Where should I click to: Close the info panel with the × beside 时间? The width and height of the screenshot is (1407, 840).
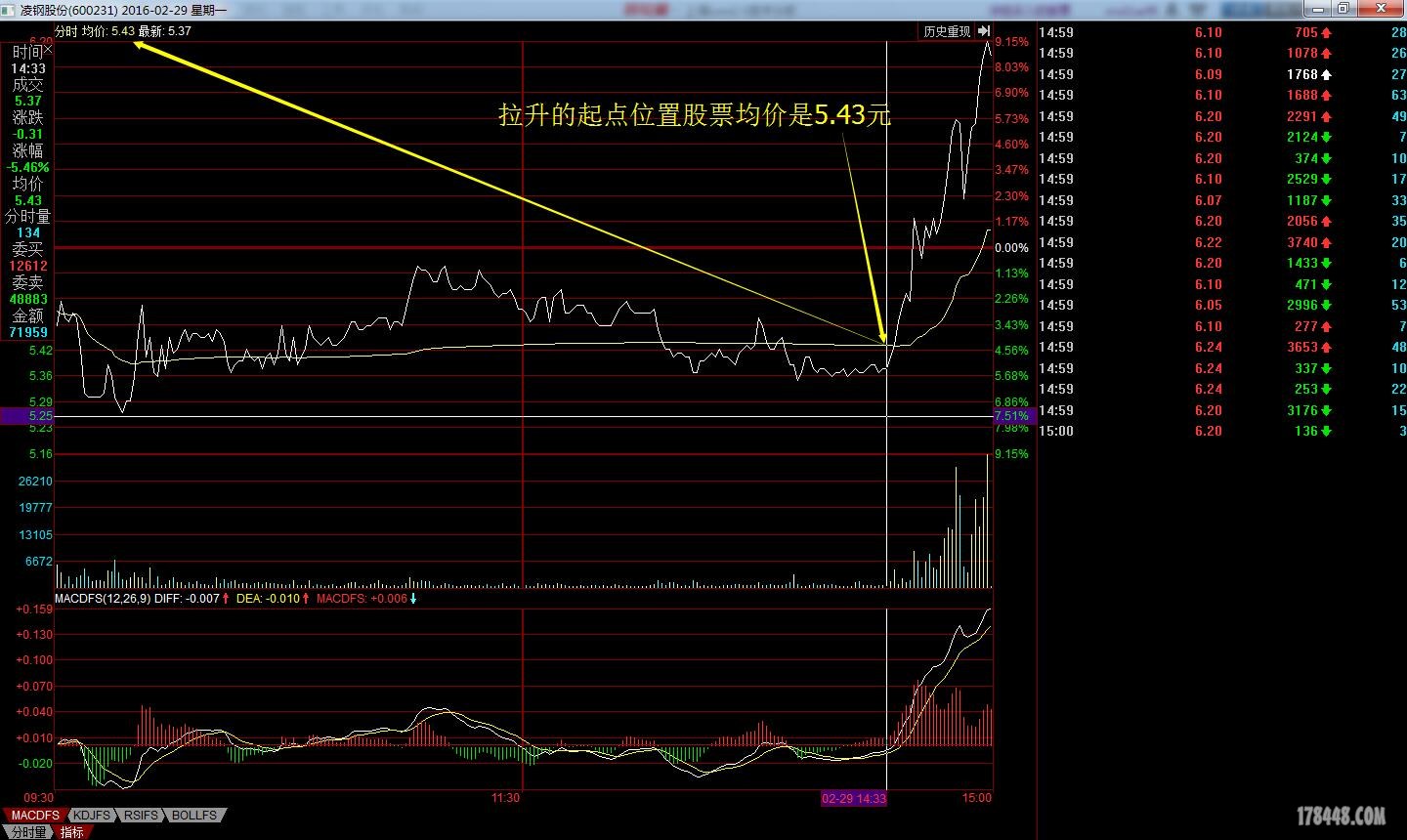48,50
